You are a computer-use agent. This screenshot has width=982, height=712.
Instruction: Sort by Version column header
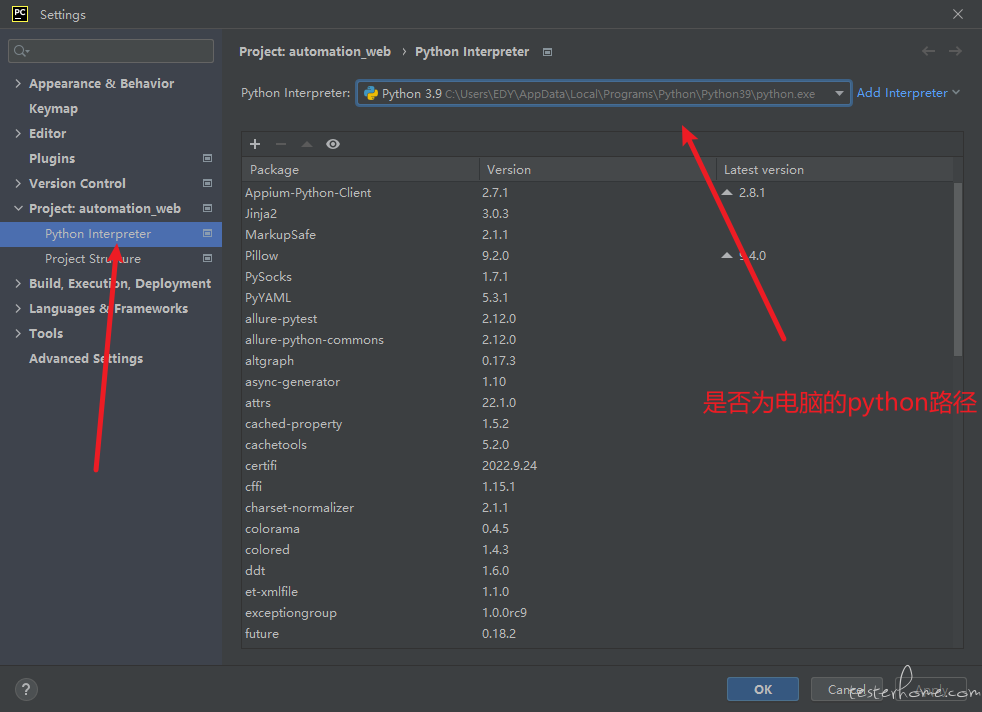pyautogui.click(x=597, y=170)
